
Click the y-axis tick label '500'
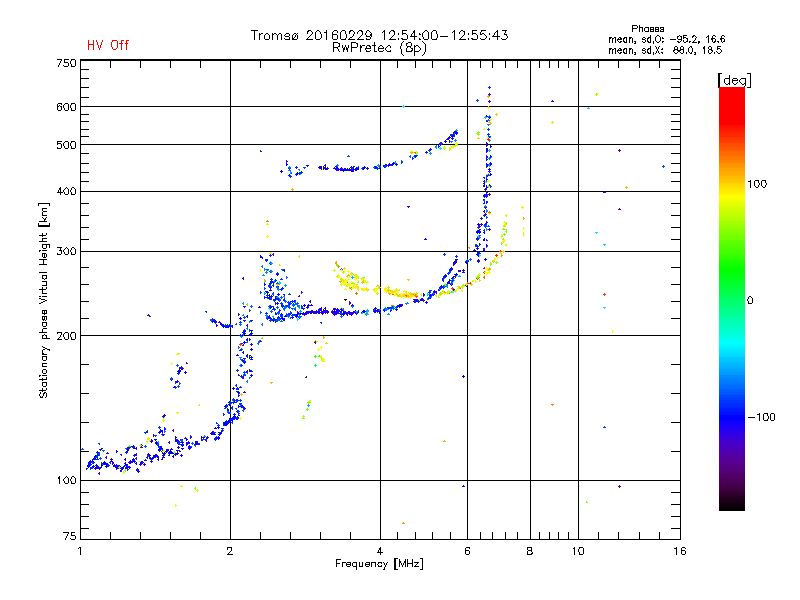pyautogui.click(x=66, y=145)
